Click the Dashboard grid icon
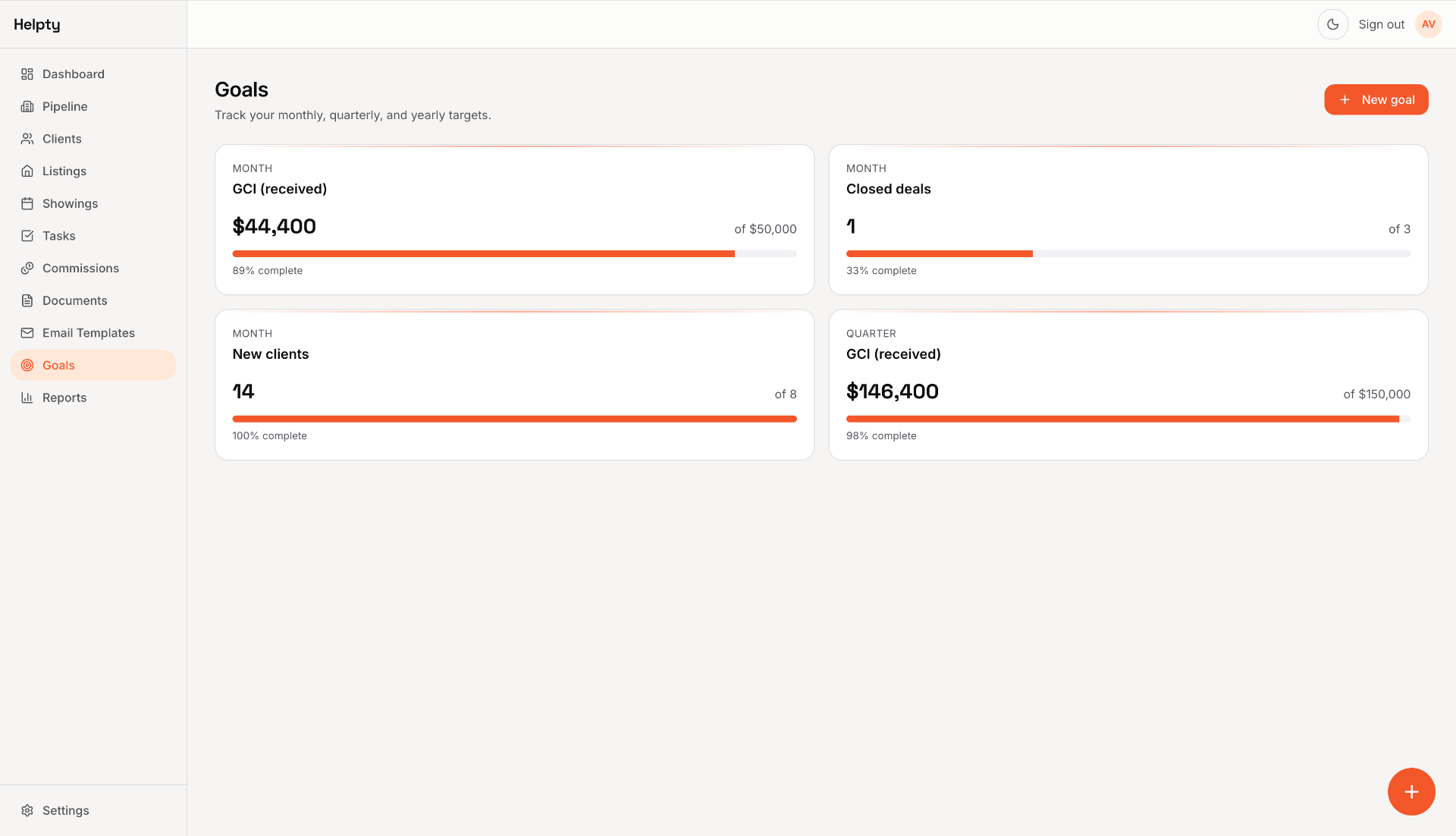This screenshot has height=836, width=1456. [x=27, y=74]
